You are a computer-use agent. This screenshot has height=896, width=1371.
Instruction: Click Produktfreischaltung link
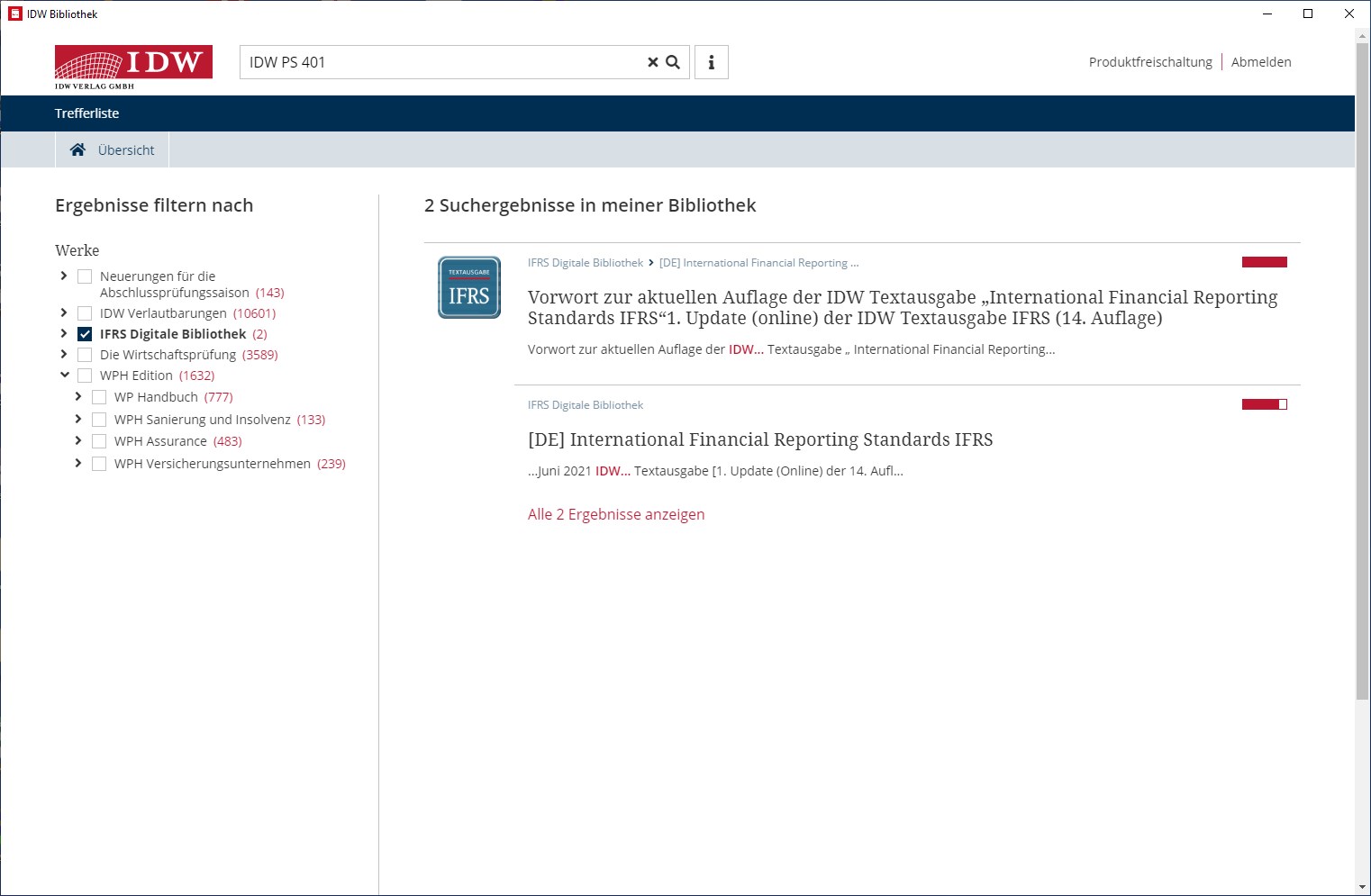1150,62
